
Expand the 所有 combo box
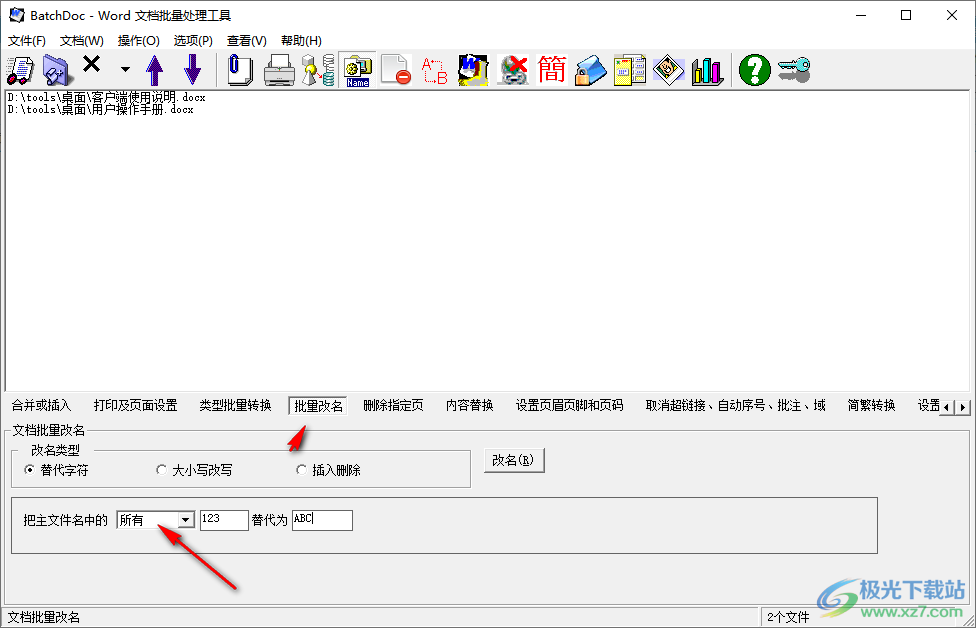click(186, 520)
